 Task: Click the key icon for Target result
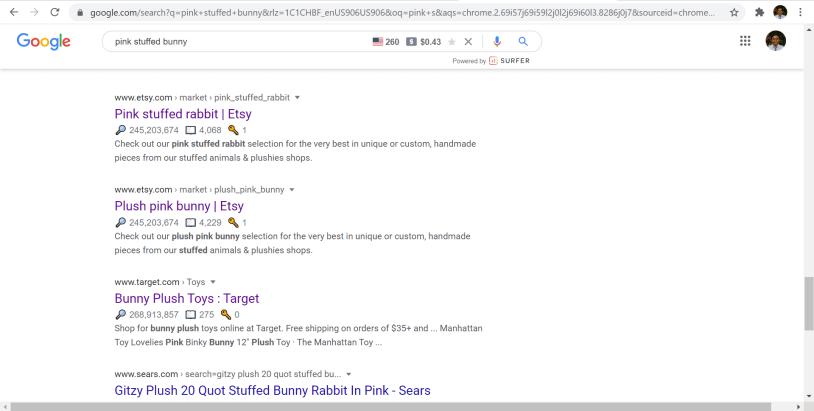point(225,314)
